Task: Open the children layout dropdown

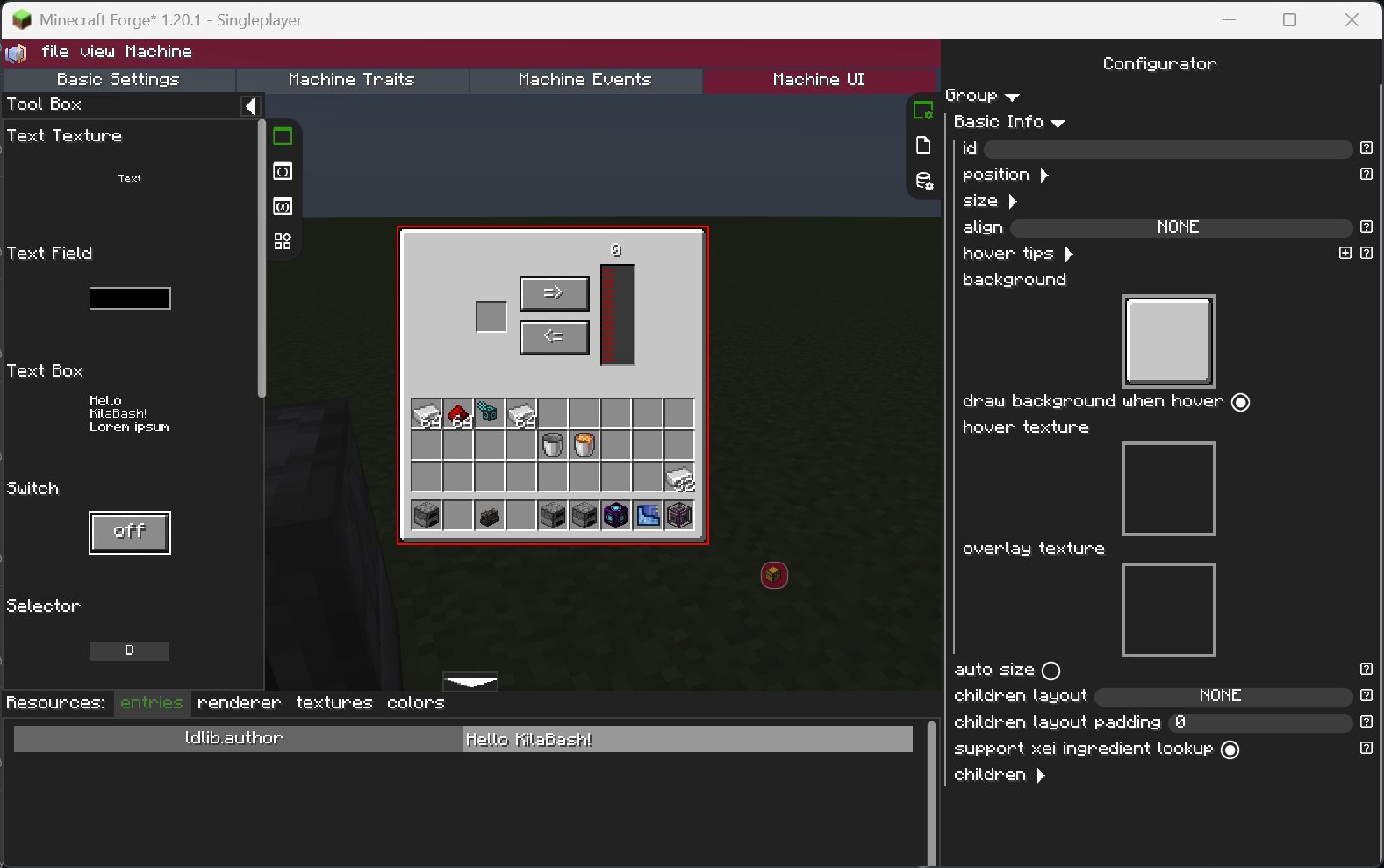Action: click(1222, 696)
